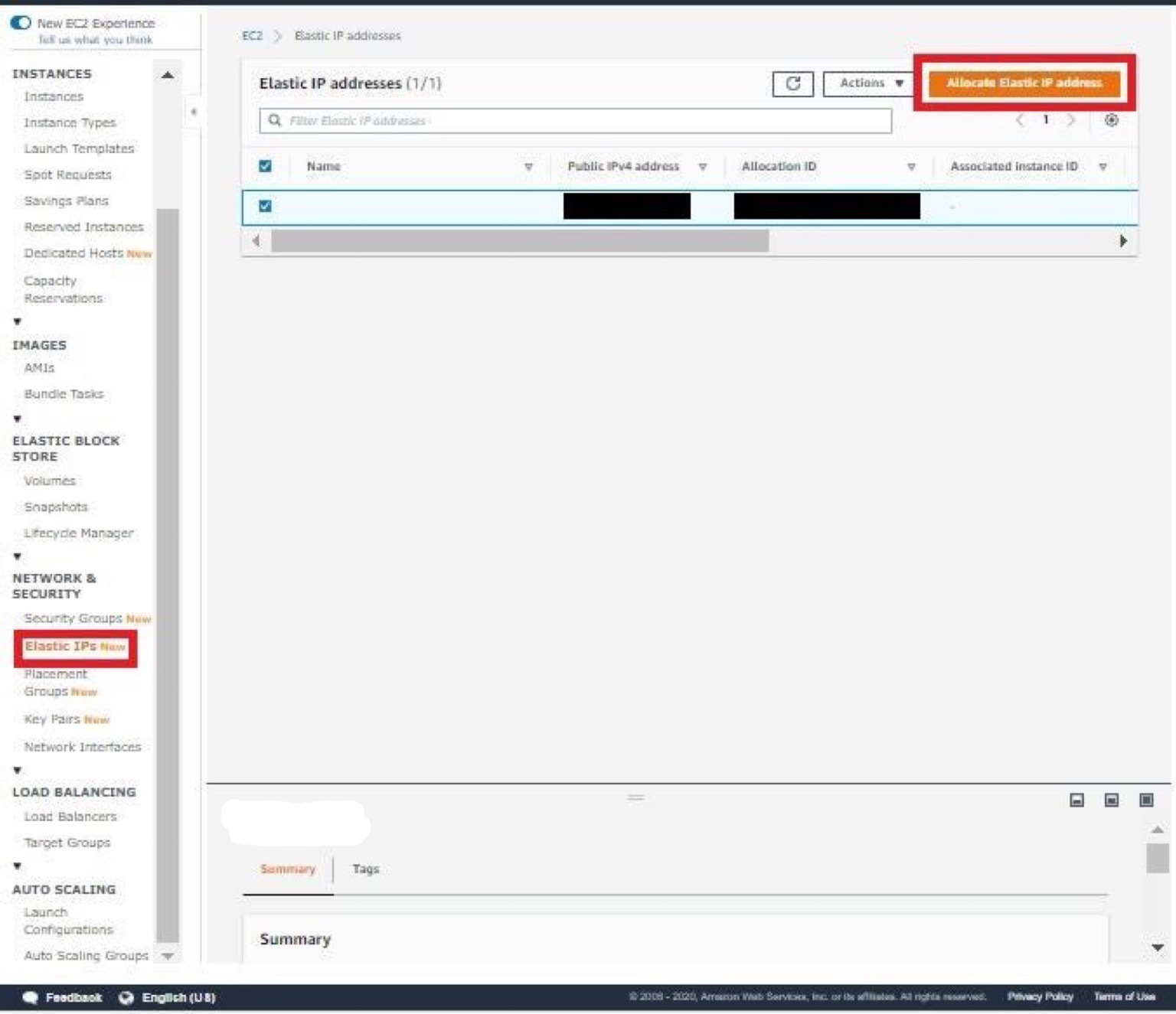1176x1014 pixels.
Task: Open Instance Types in sidebar
Action: 70,122
